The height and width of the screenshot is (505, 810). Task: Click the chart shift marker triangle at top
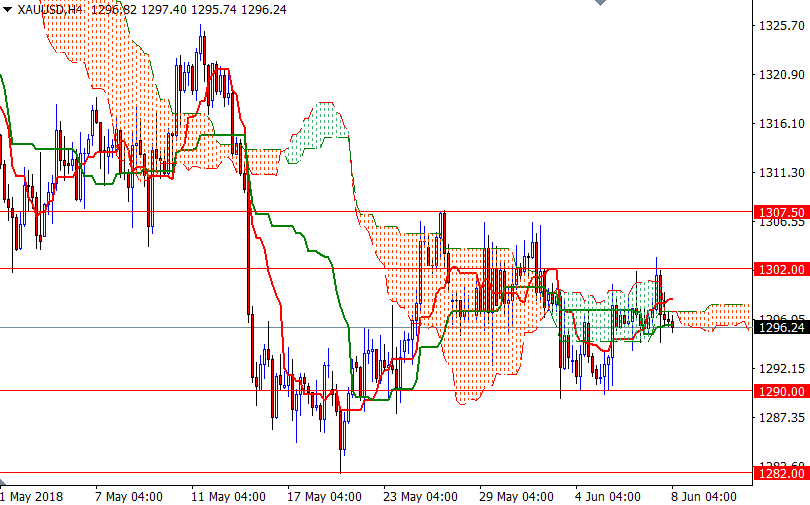[600, 3]
